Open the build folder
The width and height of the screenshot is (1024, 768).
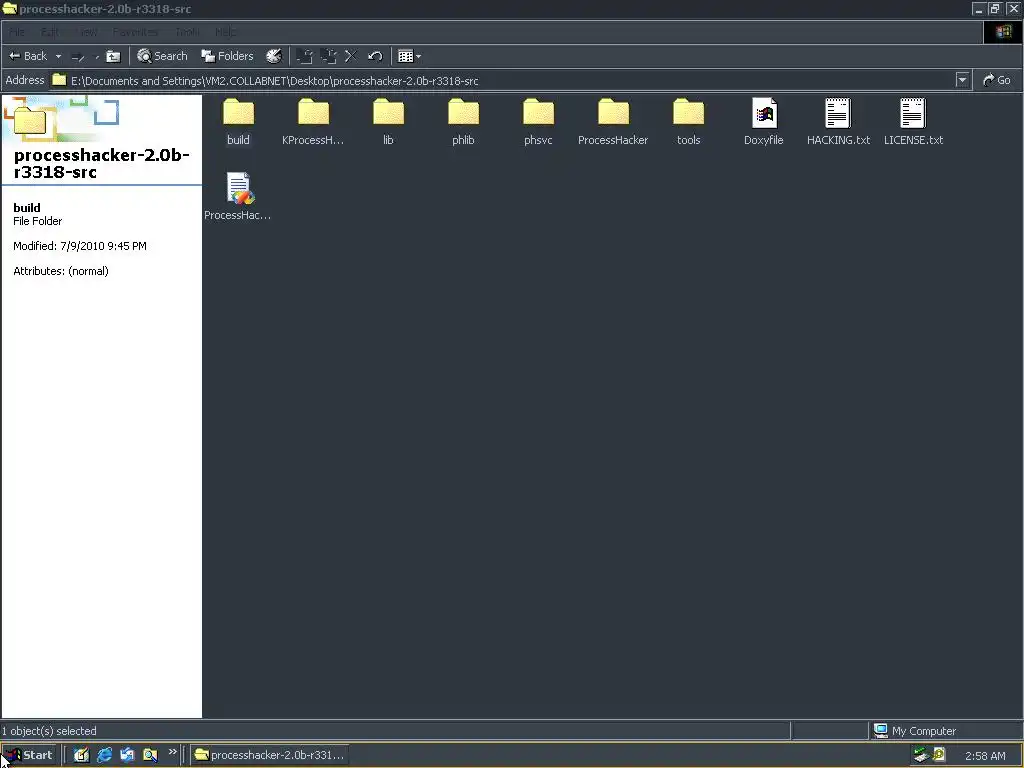238,121
